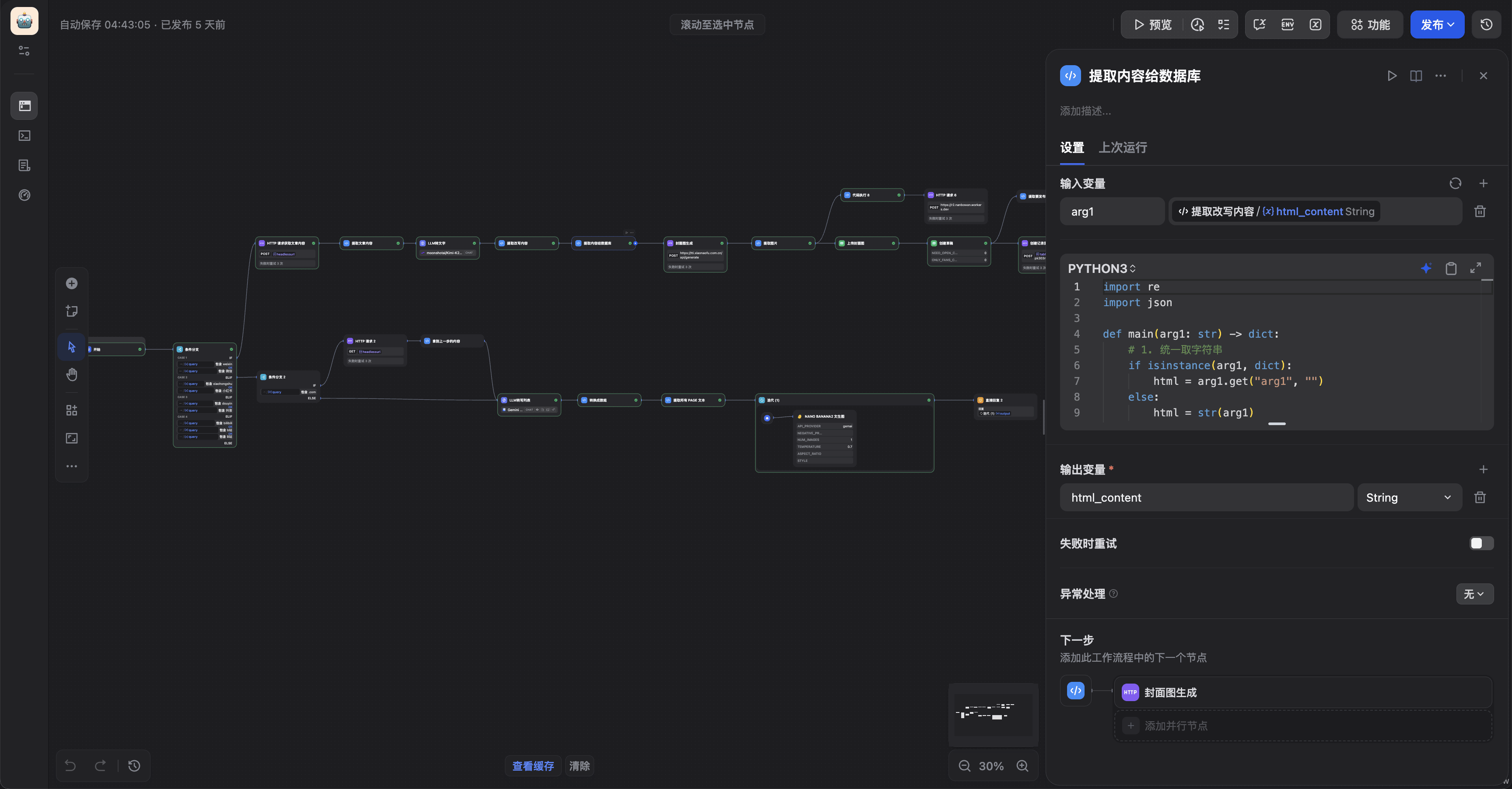
Task: Copy code with clipboard icon
Action: 1450,268
